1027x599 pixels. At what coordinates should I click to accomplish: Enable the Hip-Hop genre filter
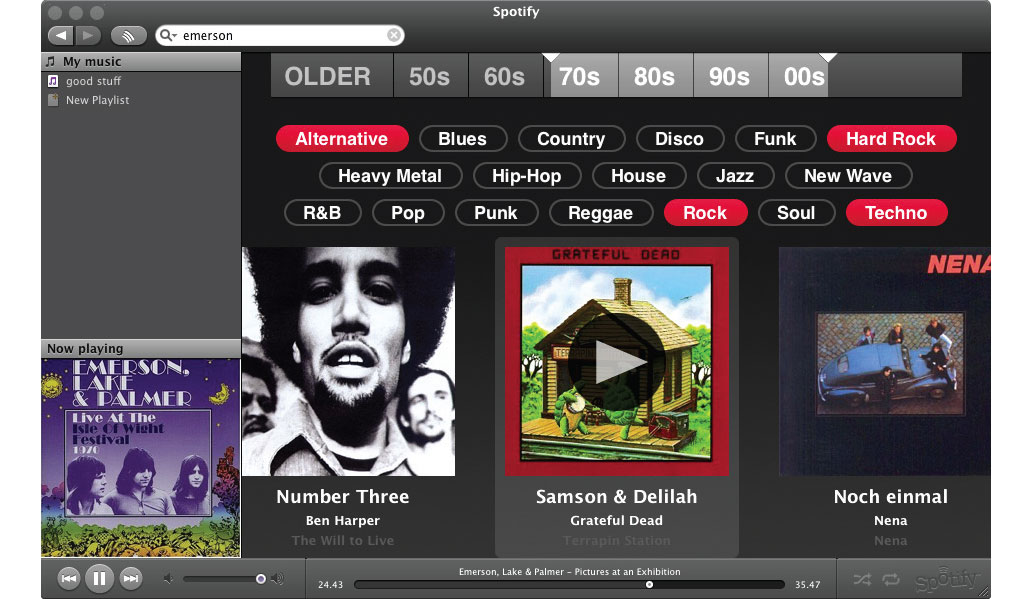pos(527,175)
